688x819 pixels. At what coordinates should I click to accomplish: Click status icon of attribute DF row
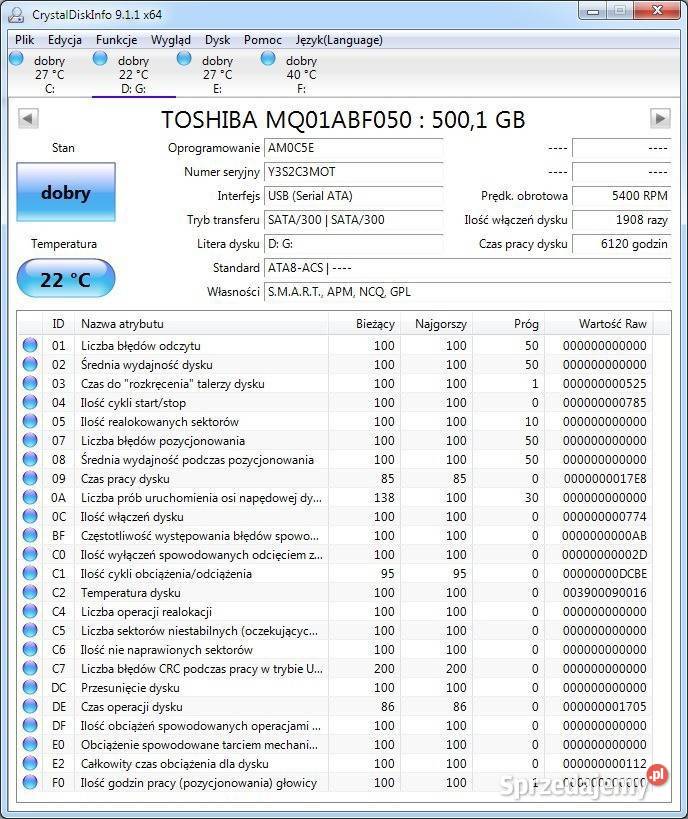[30, 726]
